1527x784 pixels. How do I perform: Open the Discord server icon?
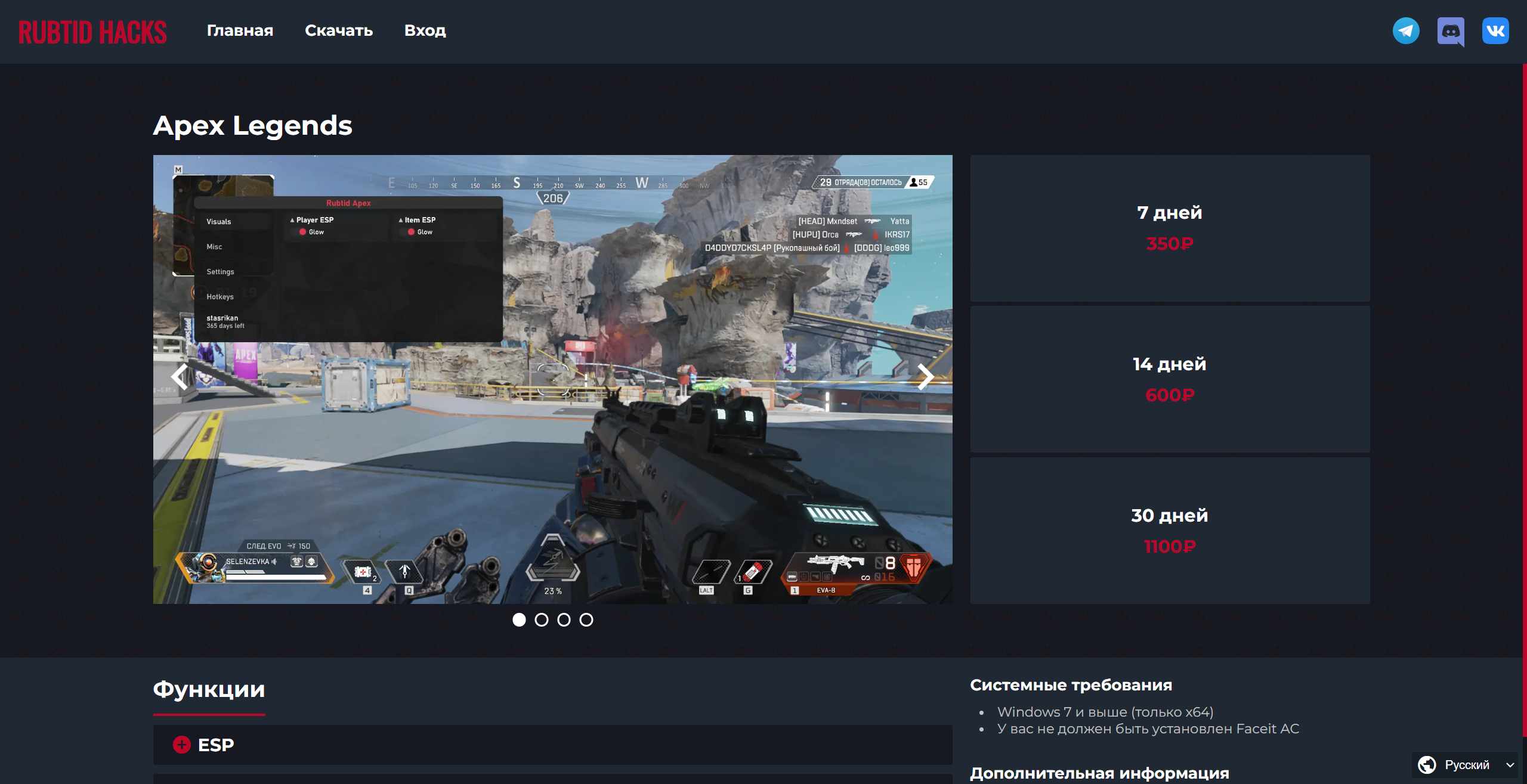(x=1451, y=31)
